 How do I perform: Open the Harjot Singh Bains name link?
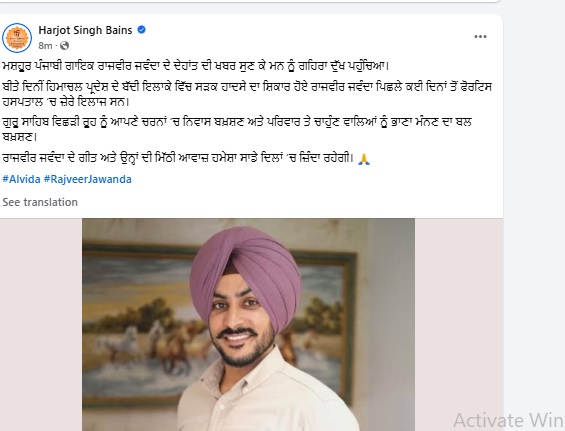(85, 30)
